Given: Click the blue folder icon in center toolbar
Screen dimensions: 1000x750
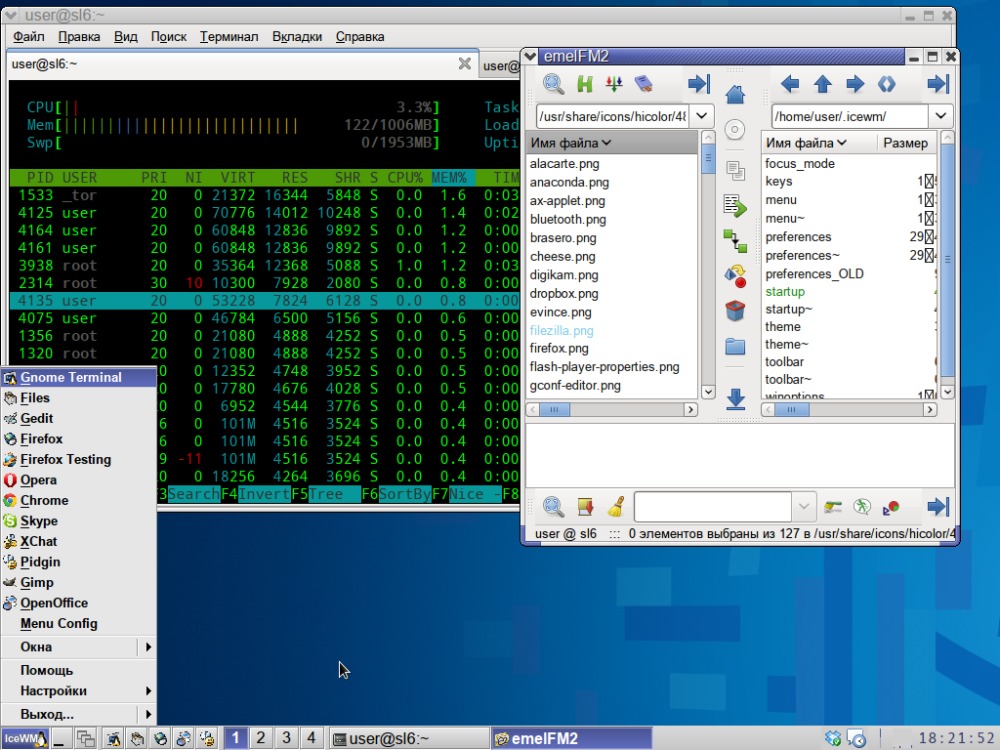Looking at the screenshot, I should (735, 346).
